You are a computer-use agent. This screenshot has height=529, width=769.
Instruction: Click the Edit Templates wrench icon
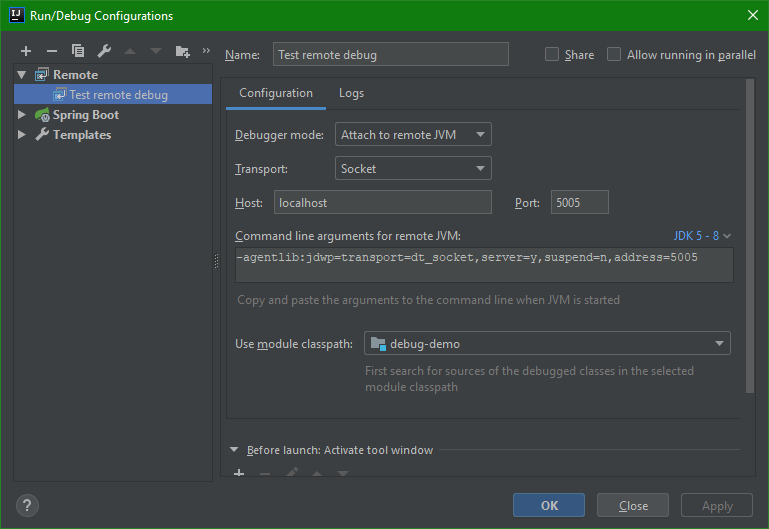(104, 51)
